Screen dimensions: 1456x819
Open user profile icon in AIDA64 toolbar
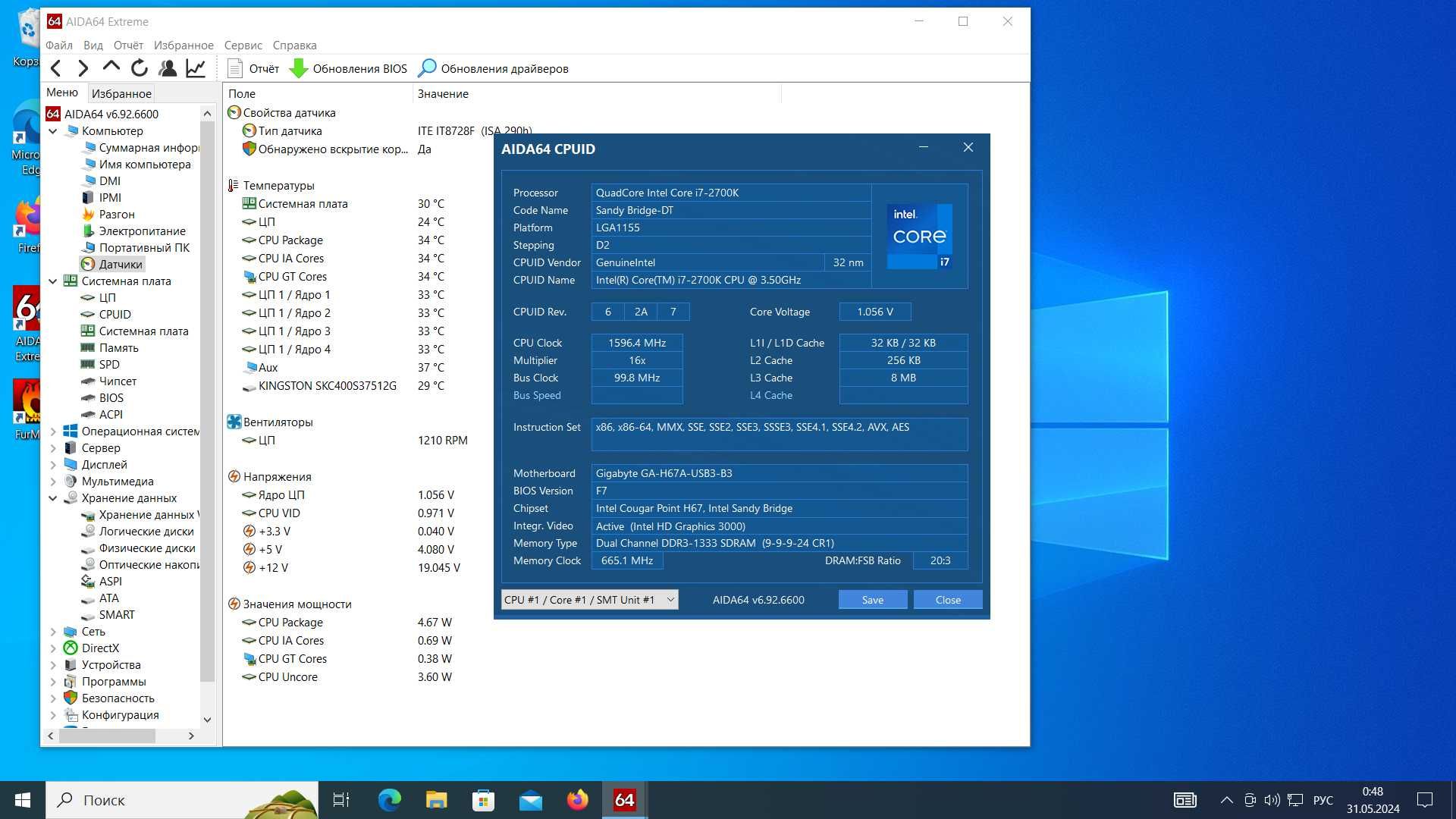pyautogui.click(x=168, y=68)
